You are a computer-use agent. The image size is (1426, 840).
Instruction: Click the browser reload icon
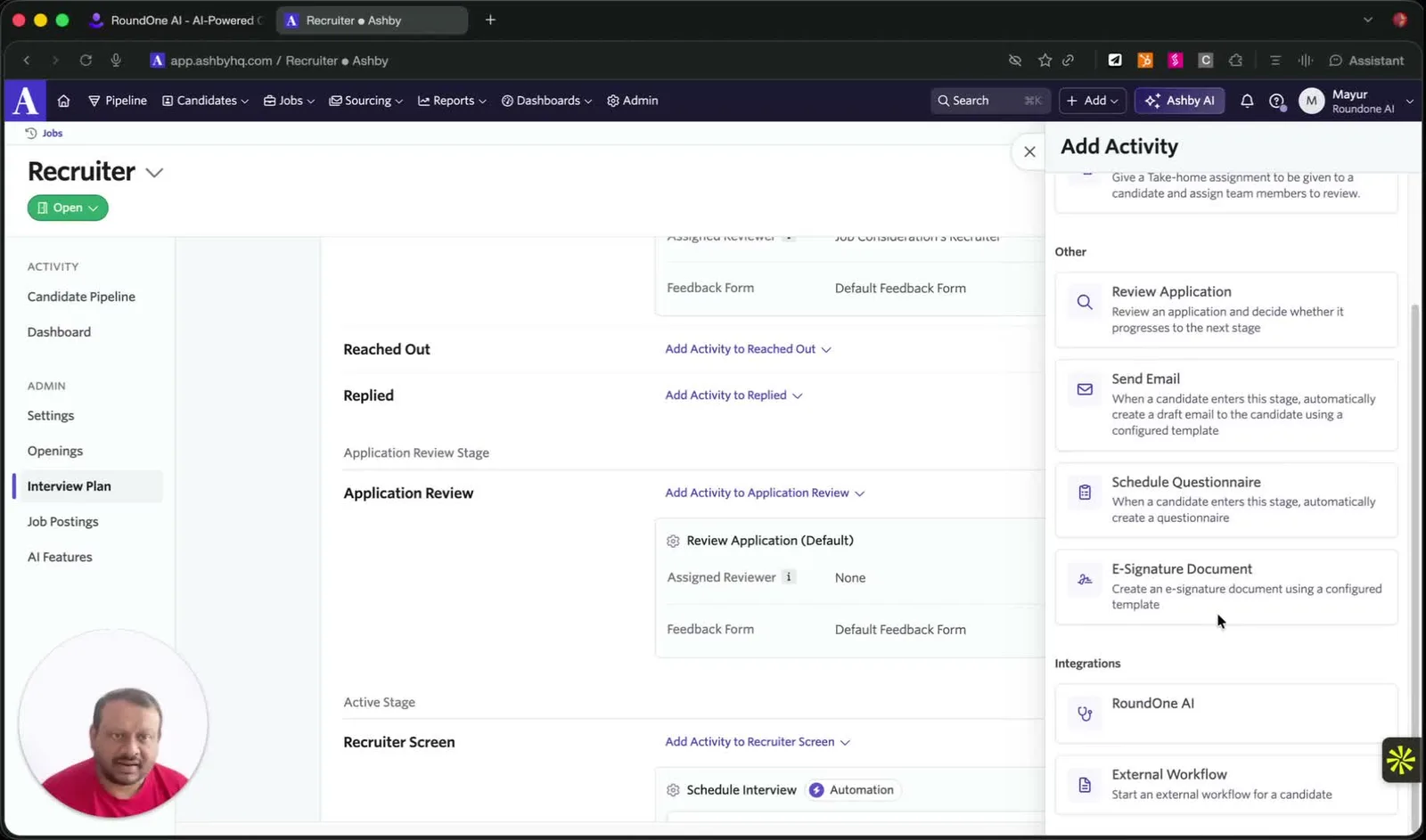[86, 61]
